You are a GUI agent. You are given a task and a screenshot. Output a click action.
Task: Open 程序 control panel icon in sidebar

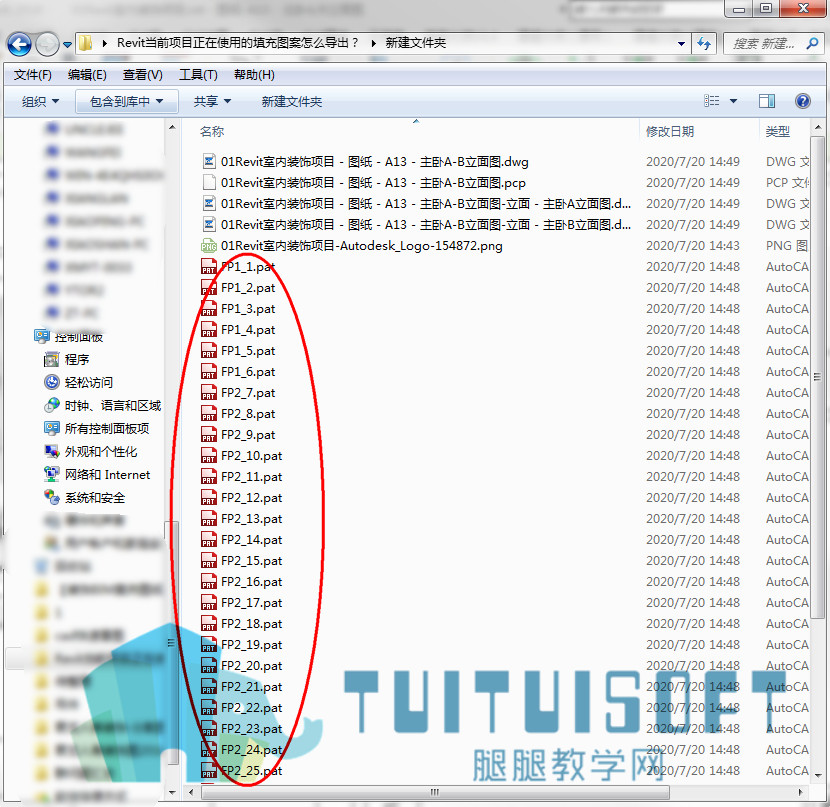(51, 359)
